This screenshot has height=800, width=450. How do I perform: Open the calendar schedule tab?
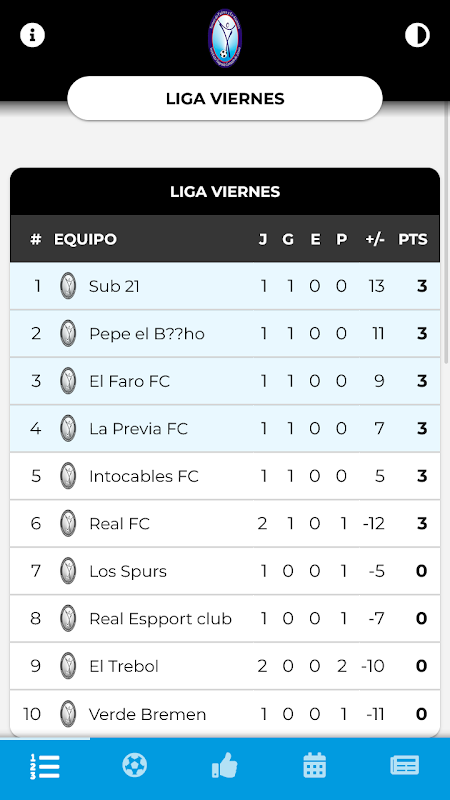(x=315, y=766)
